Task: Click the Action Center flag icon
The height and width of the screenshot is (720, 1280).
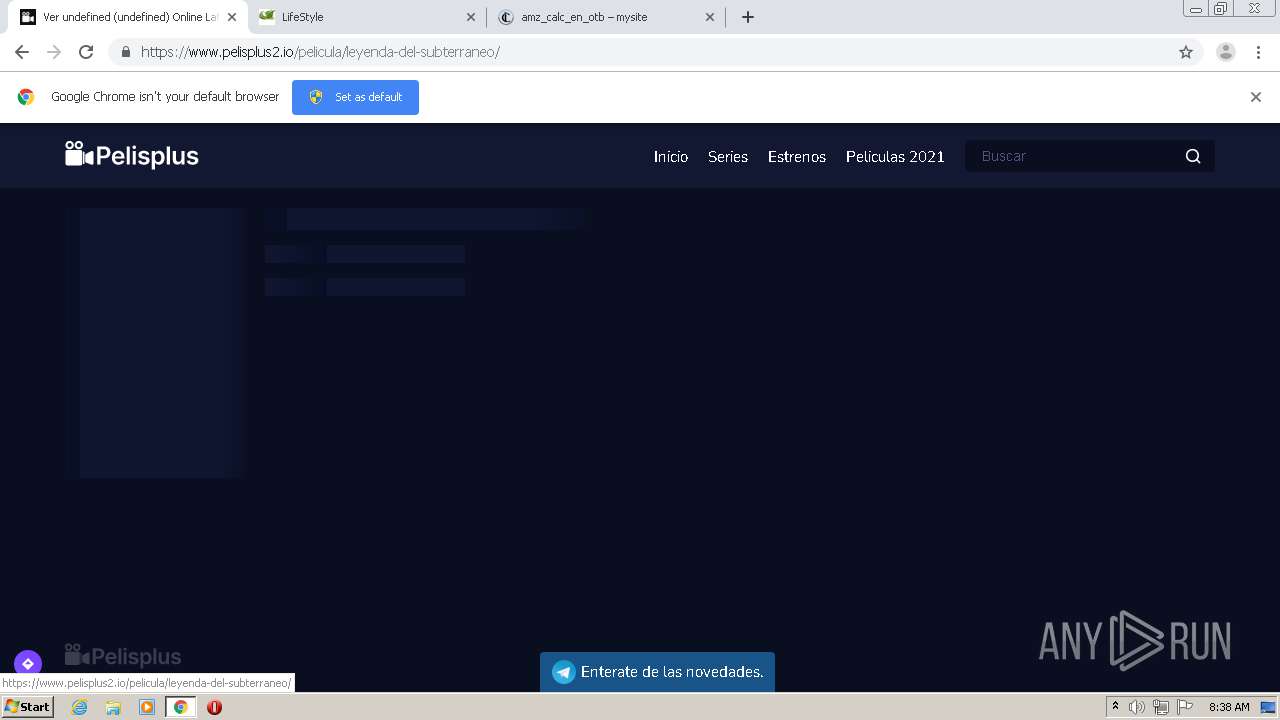Action: pos(1185,707)
